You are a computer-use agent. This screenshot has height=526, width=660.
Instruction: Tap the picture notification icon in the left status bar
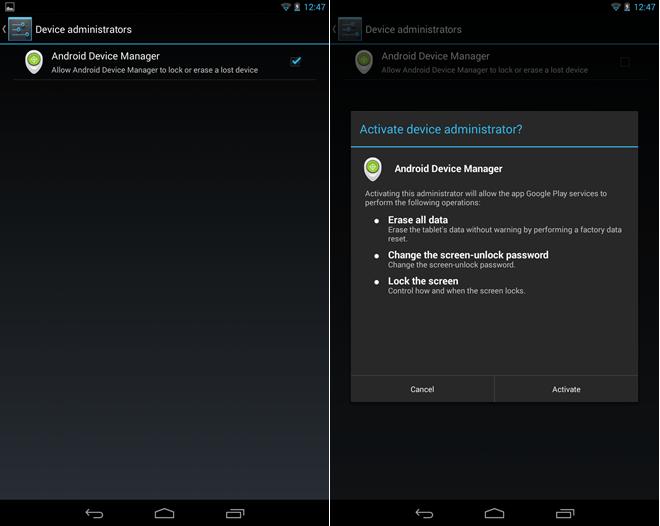(10, 7)
